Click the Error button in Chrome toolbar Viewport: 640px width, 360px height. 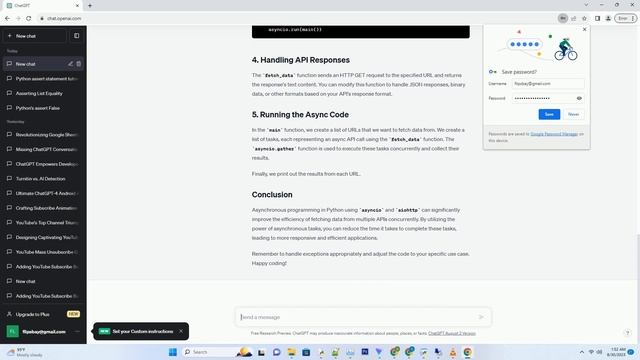[x=625, y=18]
